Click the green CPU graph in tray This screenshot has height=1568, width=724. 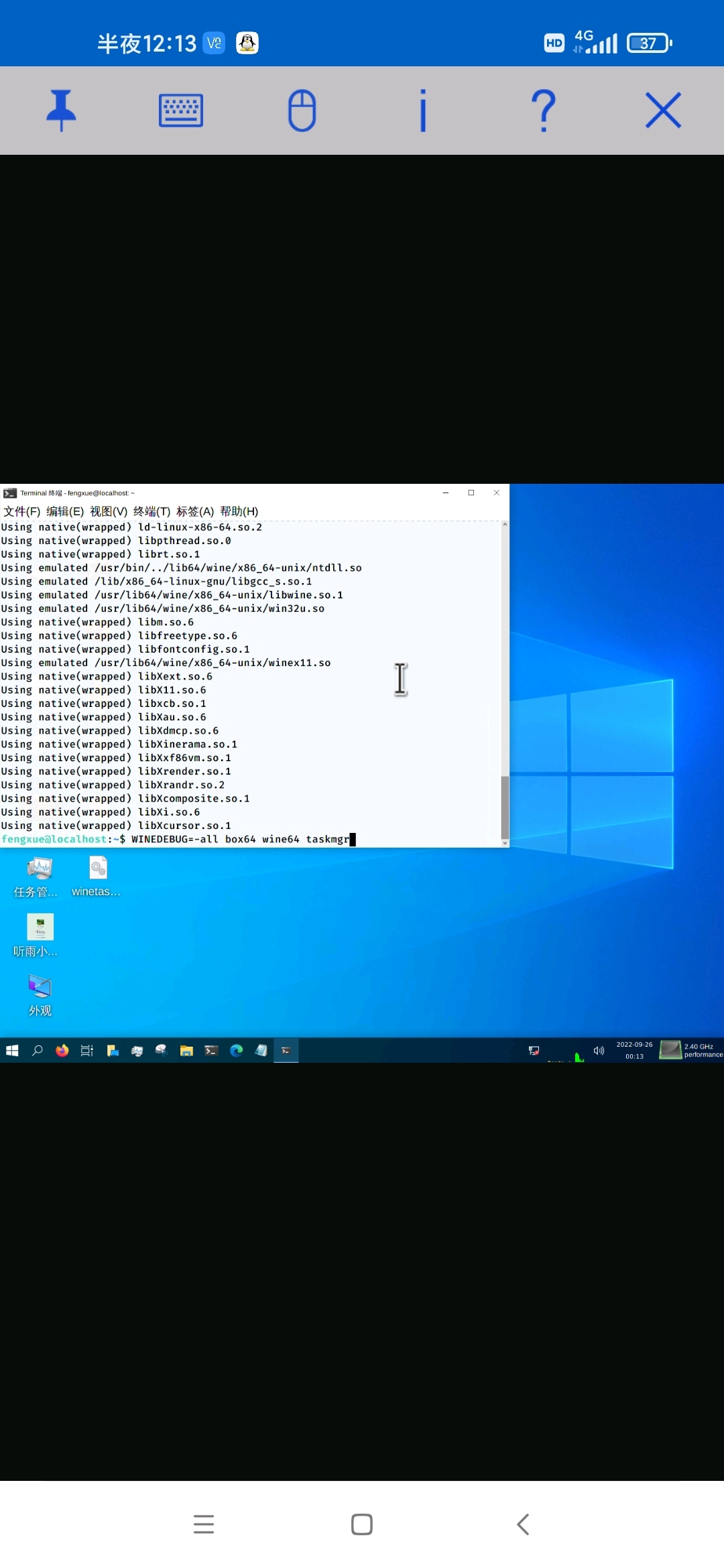pos(579,1056)
